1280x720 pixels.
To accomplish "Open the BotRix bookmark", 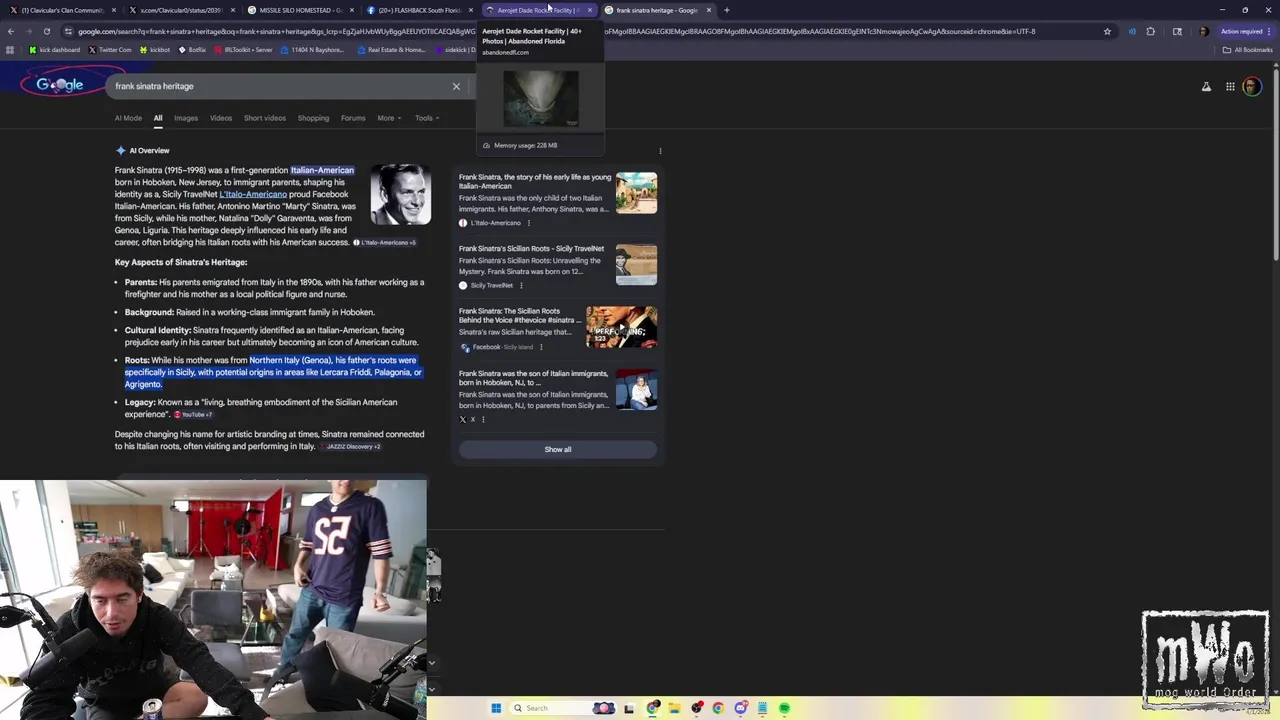I will pos(193,49).
